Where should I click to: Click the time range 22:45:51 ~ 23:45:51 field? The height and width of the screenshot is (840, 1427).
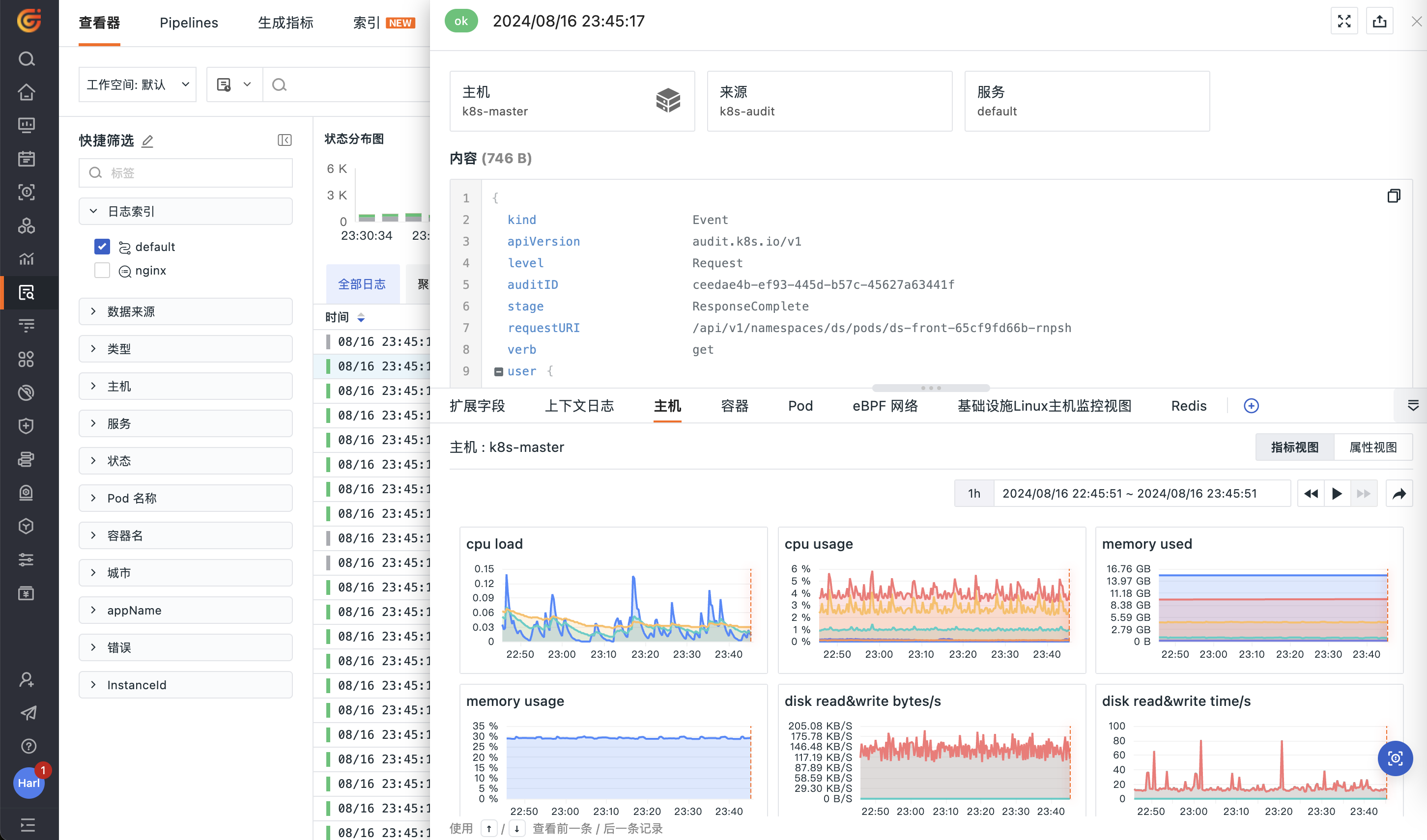pyautogui.click(x=1142, y=494)
